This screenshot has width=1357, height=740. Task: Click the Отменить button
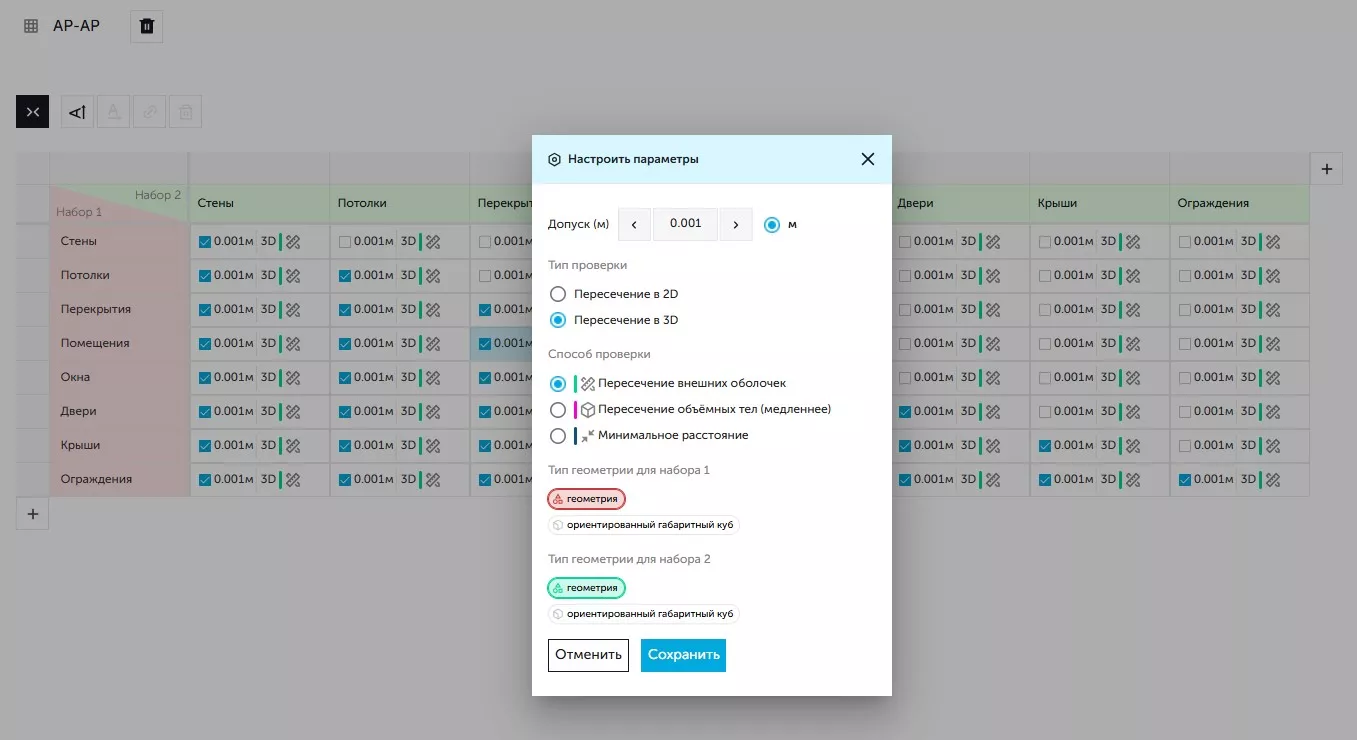[x=588, y=655]
